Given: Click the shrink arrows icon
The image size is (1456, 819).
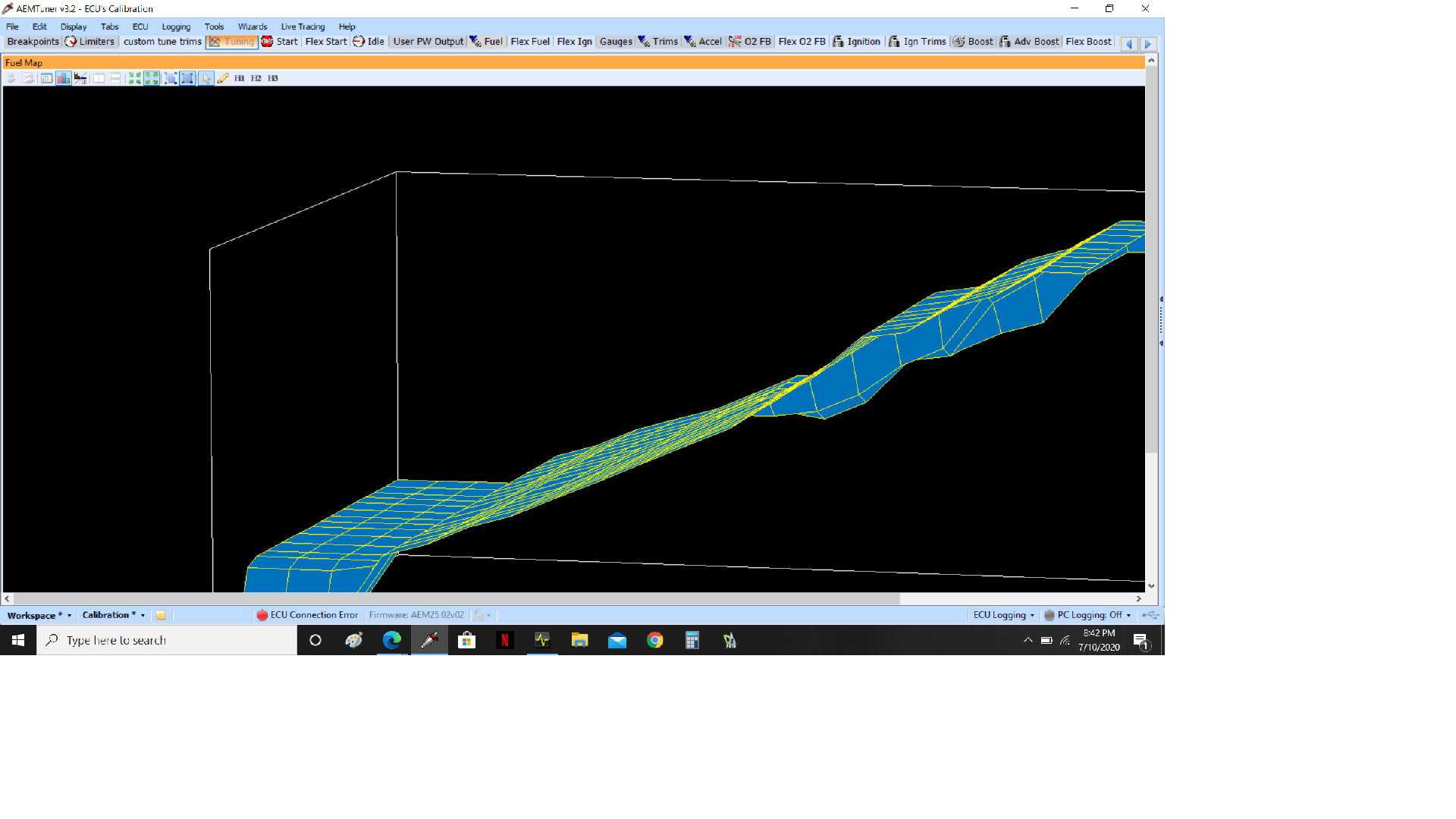Looking at the screenshot, I should [135, 78].
